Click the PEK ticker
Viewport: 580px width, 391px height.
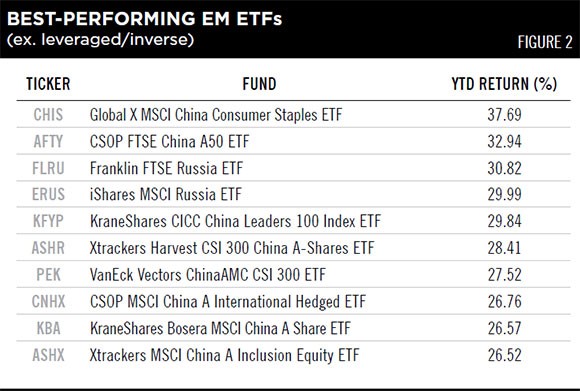click(48, 275)
